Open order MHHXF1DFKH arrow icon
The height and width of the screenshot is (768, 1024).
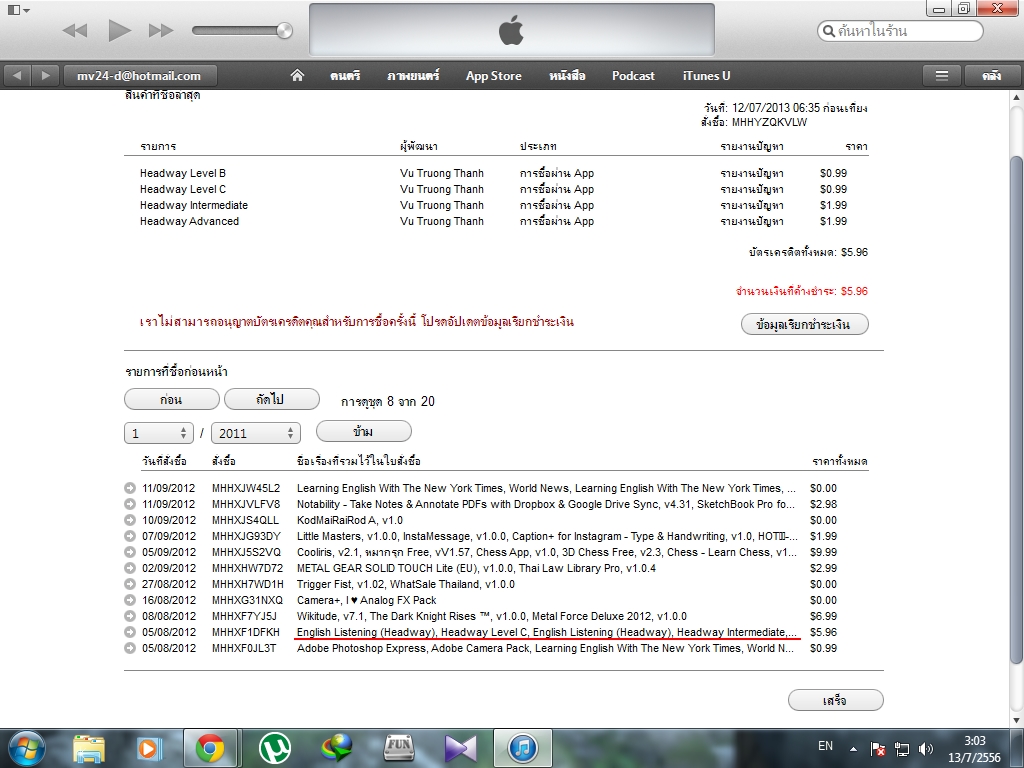pos(130,632)
